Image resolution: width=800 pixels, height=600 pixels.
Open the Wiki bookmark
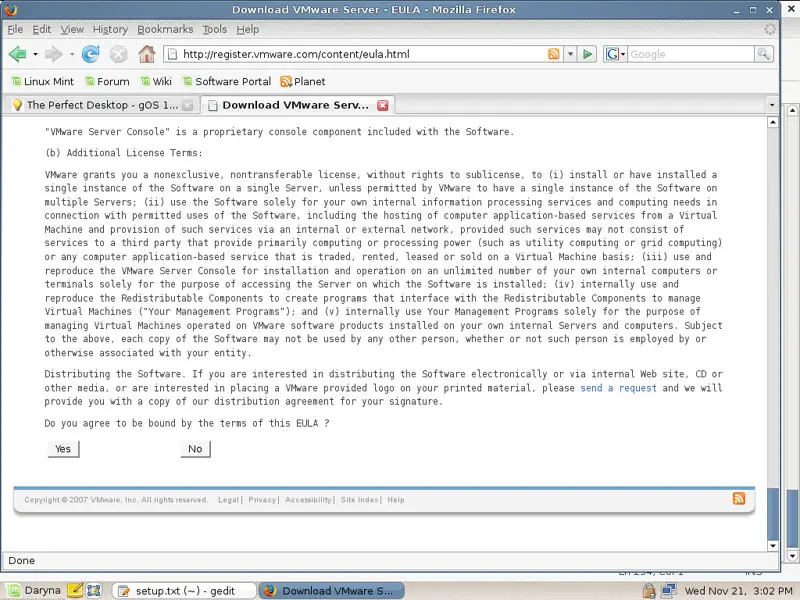tap(156, 82)
